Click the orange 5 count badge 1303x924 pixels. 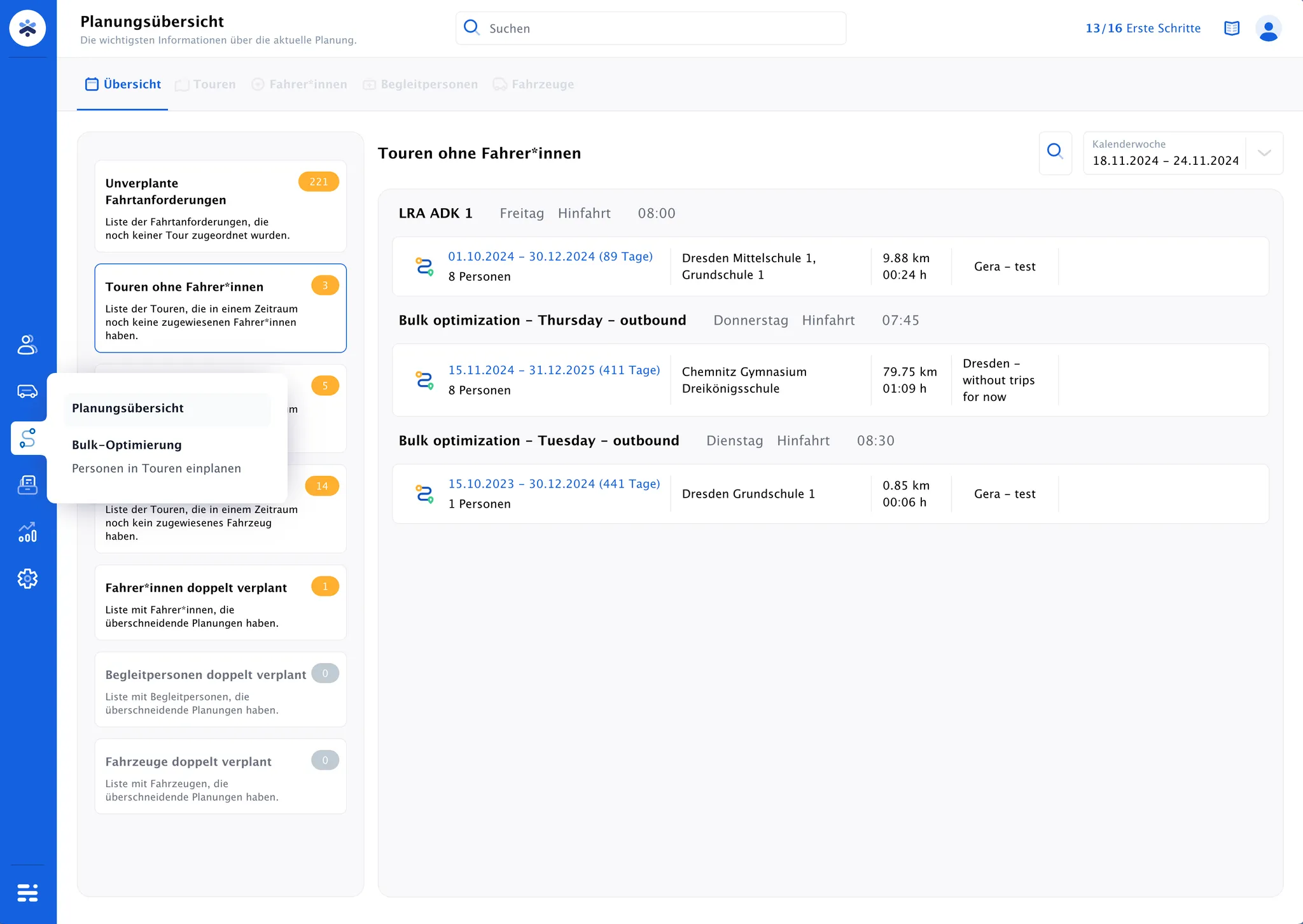325,386
